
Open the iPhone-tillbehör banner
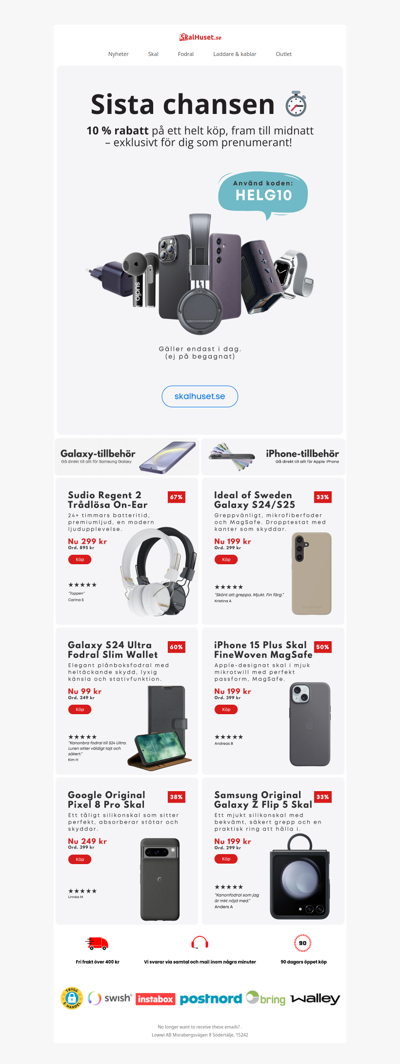click(274, 457)
